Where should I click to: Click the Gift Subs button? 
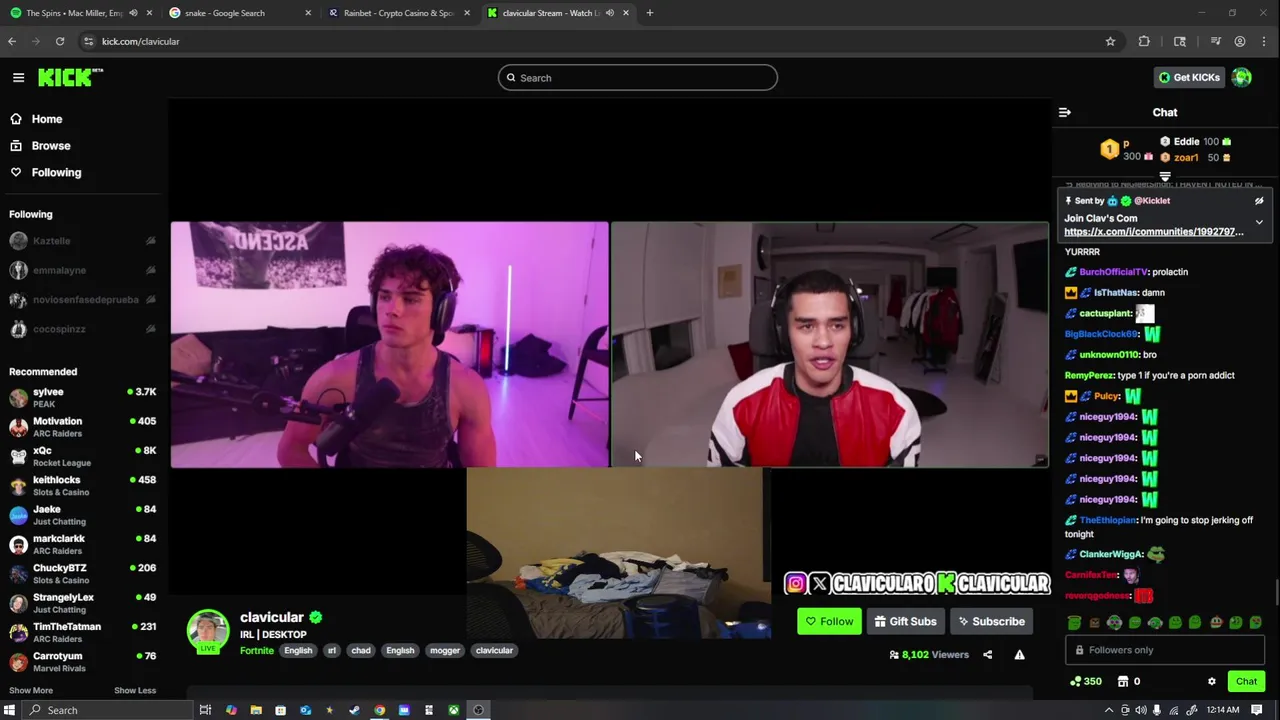(x=905, y=621)
